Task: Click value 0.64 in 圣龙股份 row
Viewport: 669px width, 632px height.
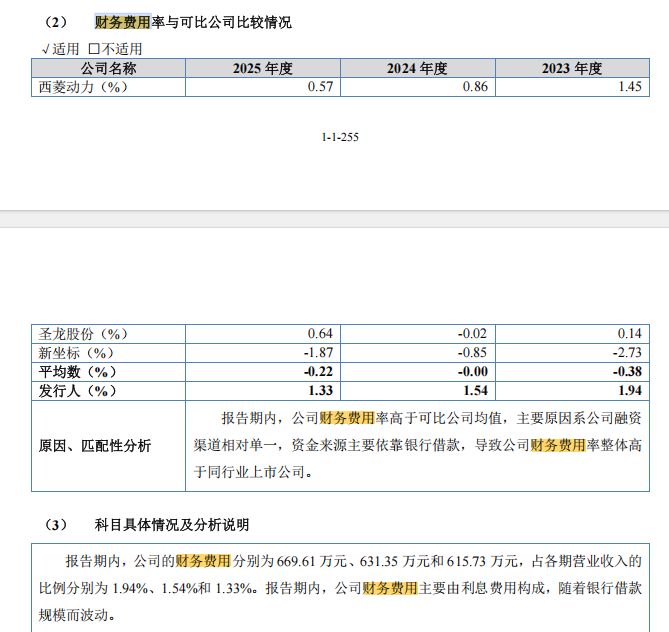Action: tap(320, 333)
